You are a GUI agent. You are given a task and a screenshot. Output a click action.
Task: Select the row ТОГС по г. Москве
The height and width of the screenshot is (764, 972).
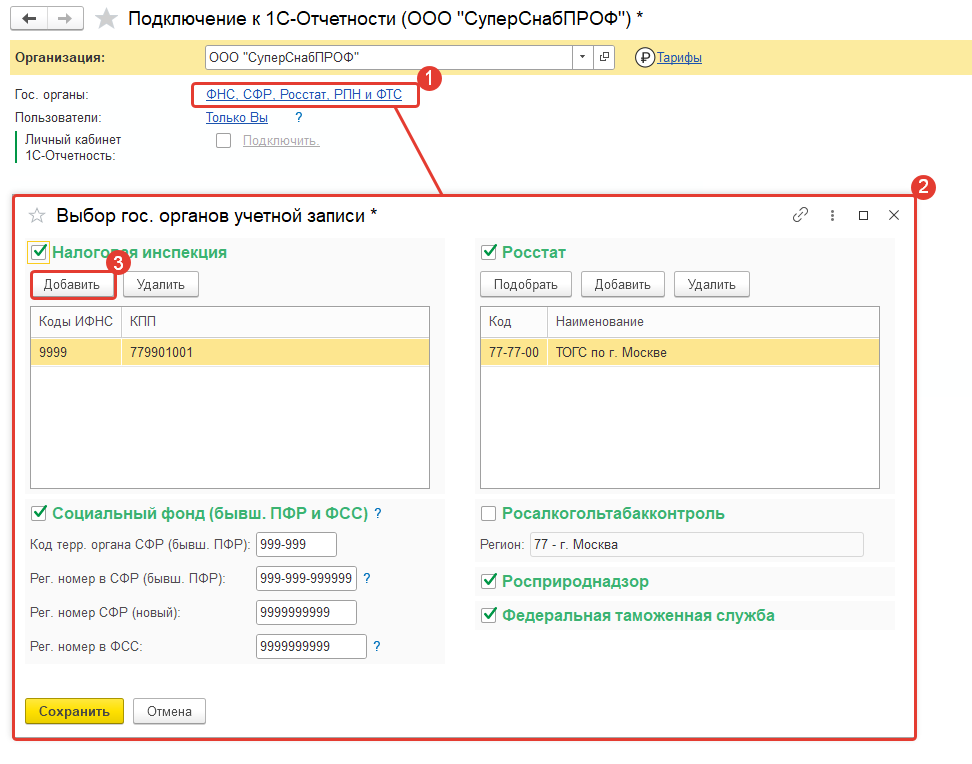coord(714,352)
